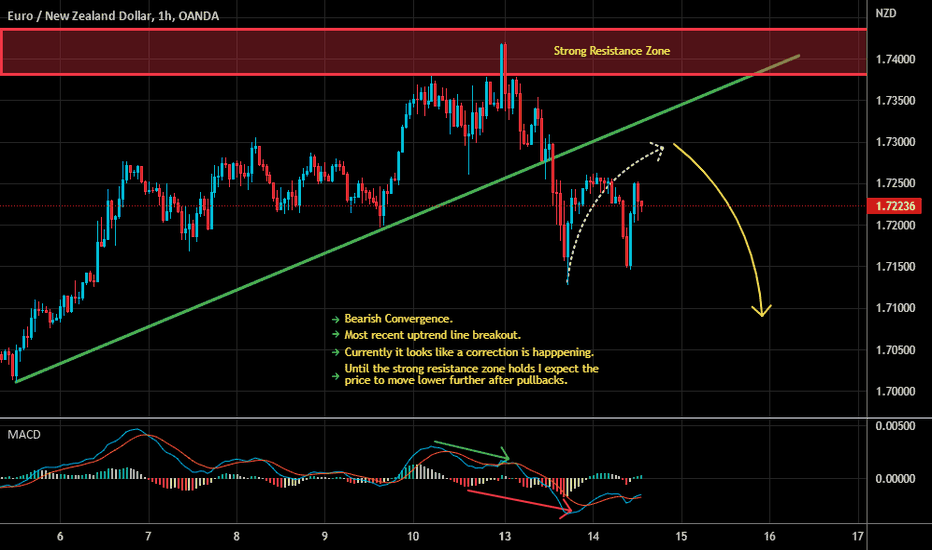Click date 14 on the time axis

coord(593,536)
